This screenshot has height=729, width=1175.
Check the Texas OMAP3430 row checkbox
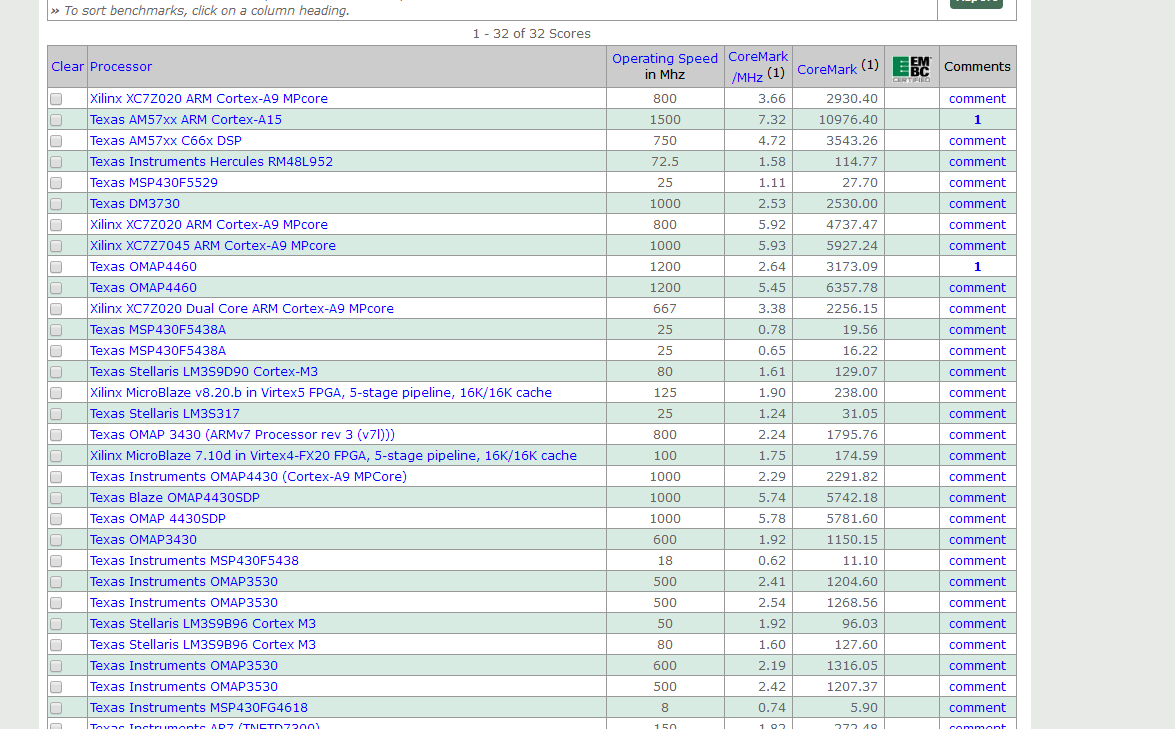pos(56,539)
